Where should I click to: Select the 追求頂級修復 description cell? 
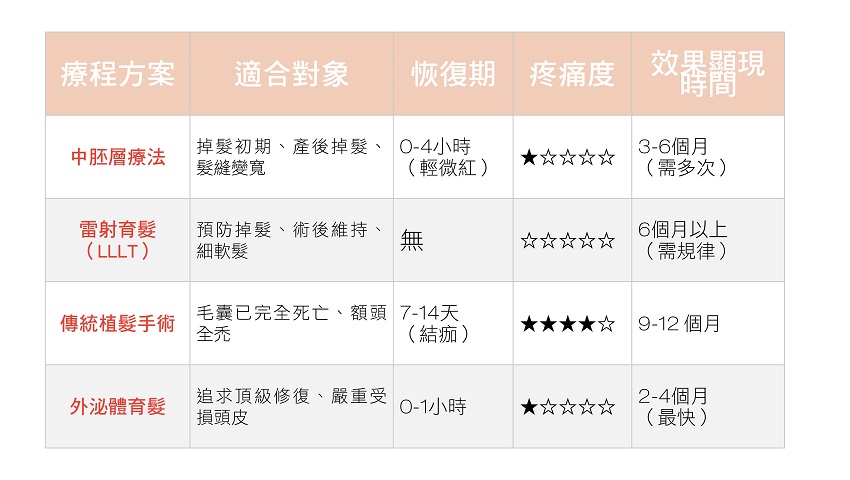[x=291, y=407]
